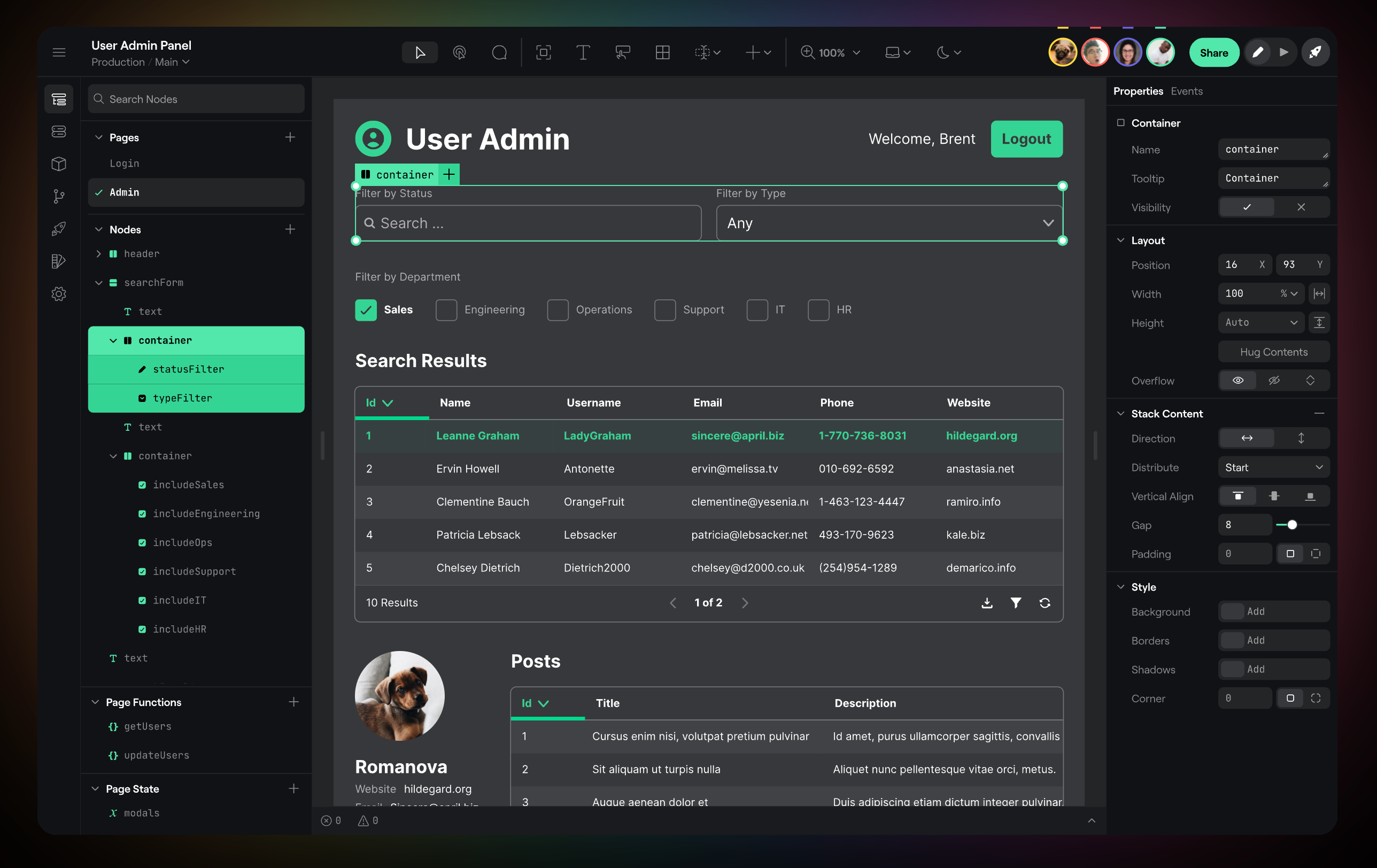Set Visibility to visible checkmark

1247,207
